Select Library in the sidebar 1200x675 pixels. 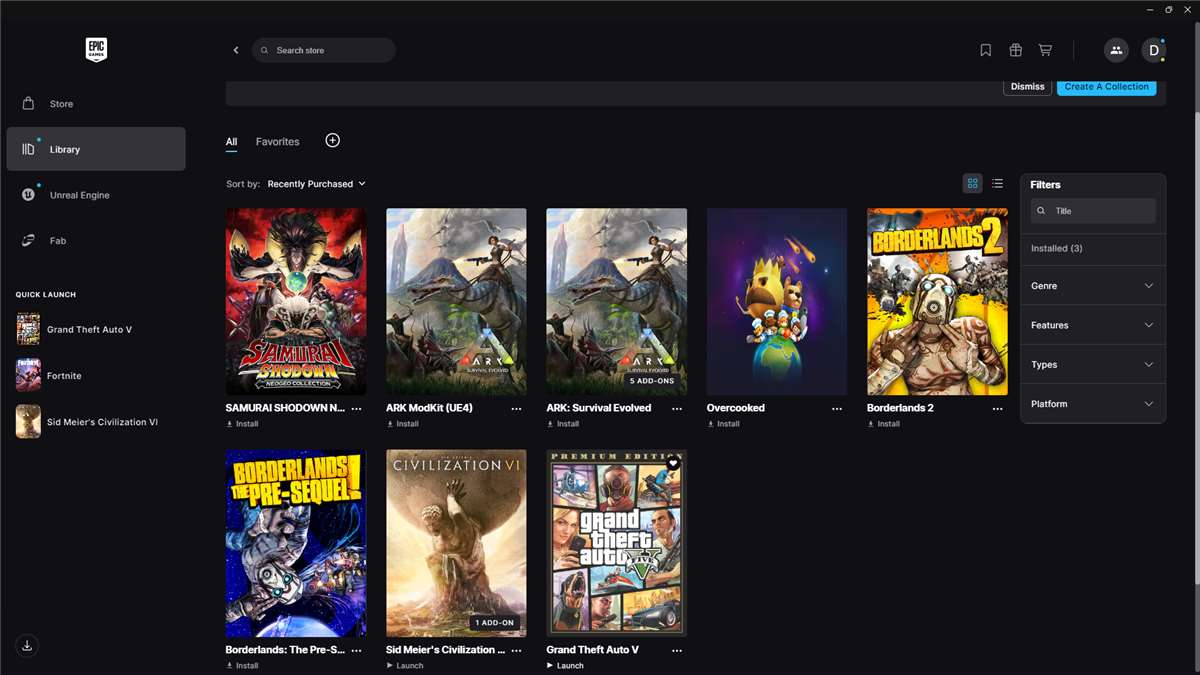coord(96,149)
